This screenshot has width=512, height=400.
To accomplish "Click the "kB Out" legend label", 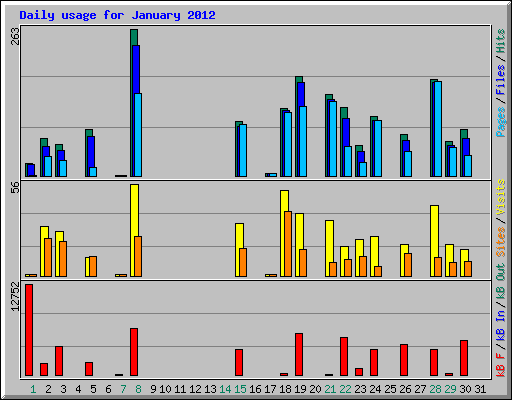I will coord(501,281).
